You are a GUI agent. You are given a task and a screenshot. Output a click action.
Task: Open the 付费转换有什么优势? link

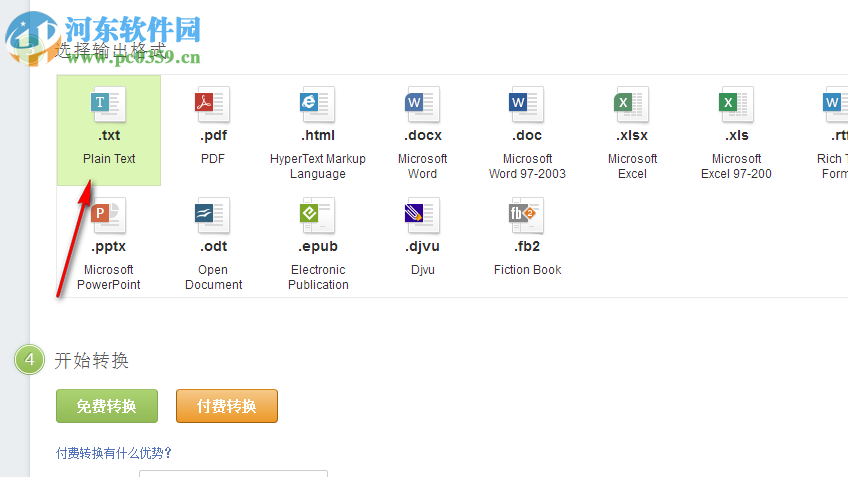[x=114, y=453]
